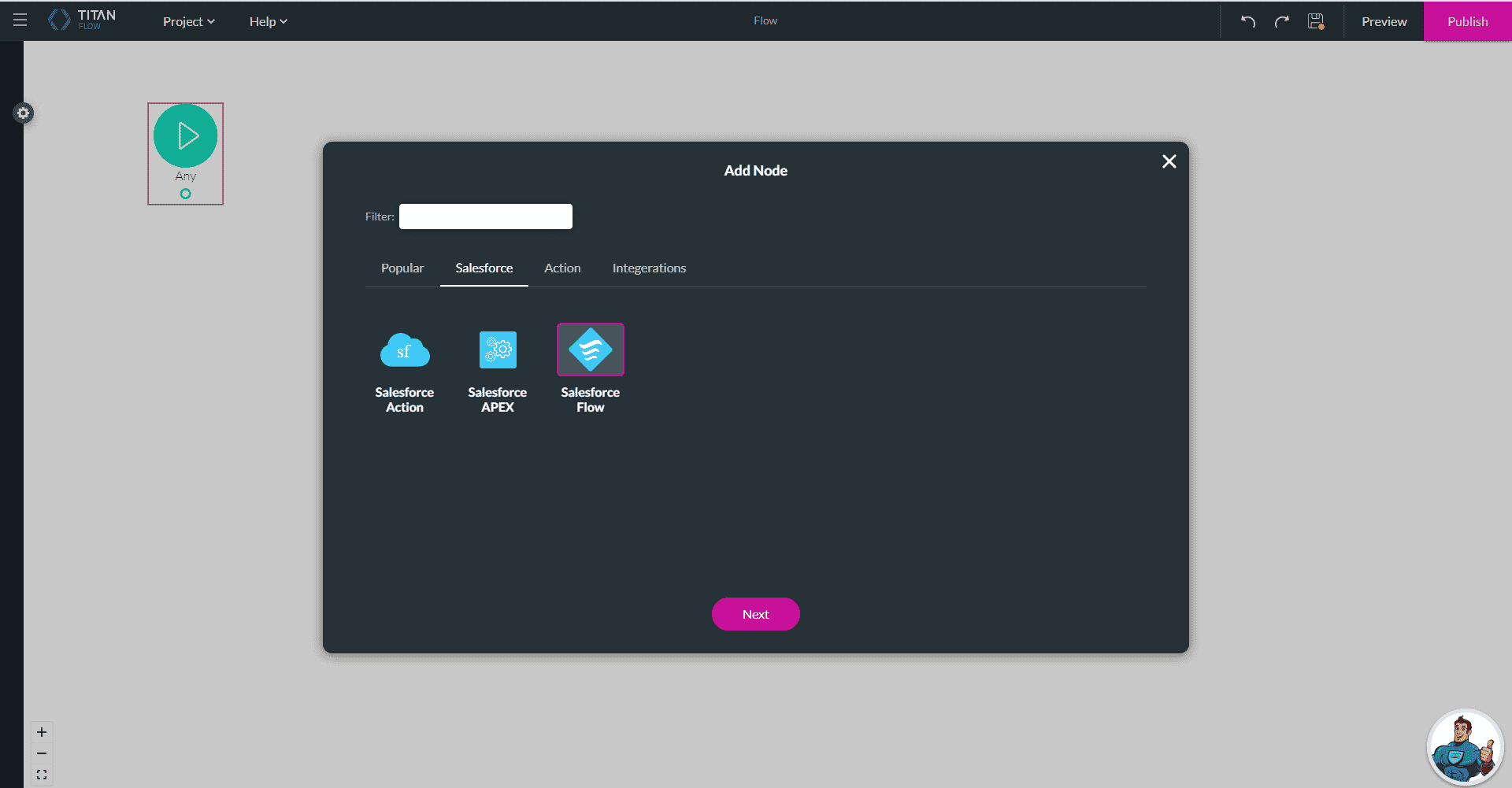The image size is (1512, 788).
Task: Click the redo arrow icon
Action: [x=1282, y=20]
